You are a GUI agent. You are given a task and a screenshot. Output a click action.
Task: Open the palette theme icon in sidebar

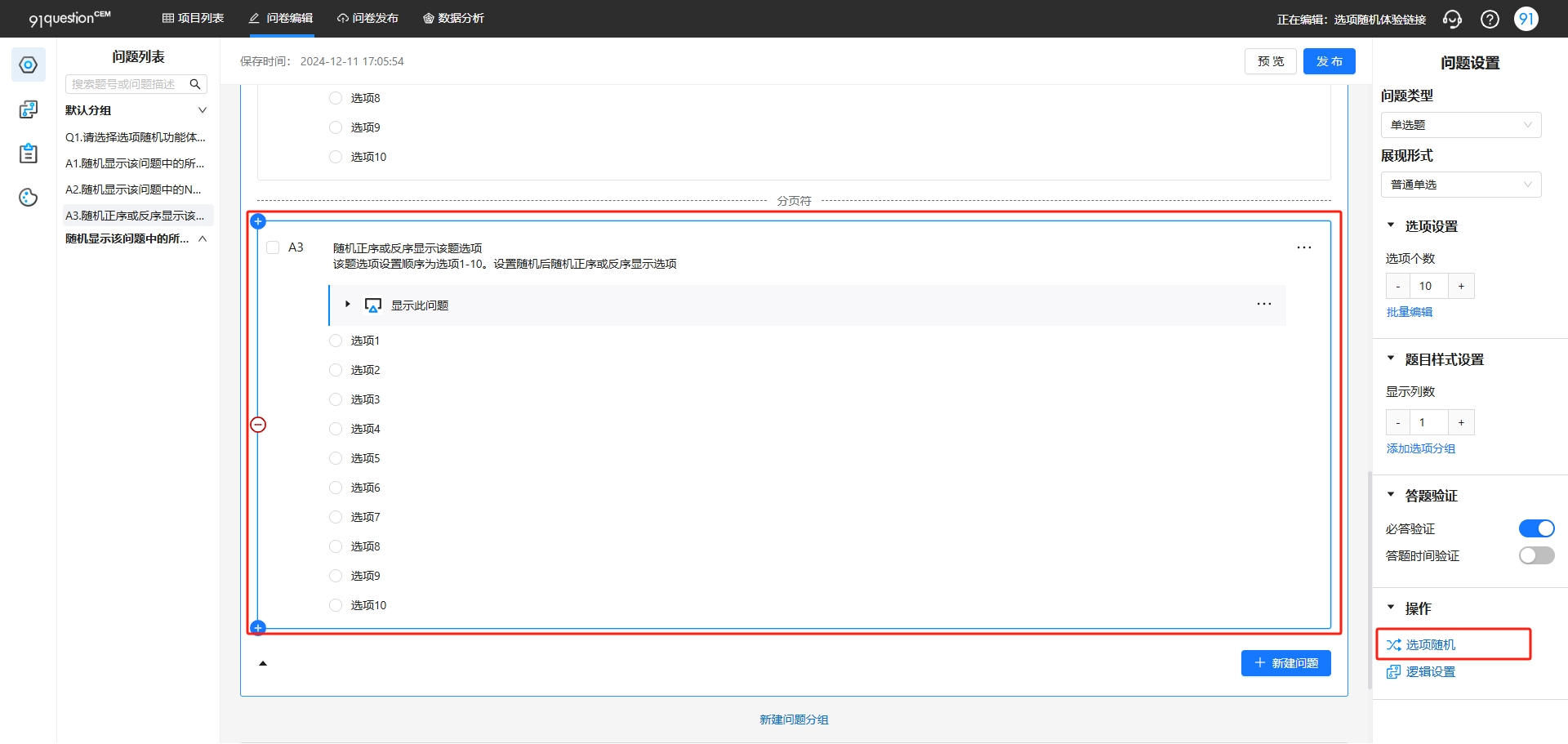[x=29, y=197]
